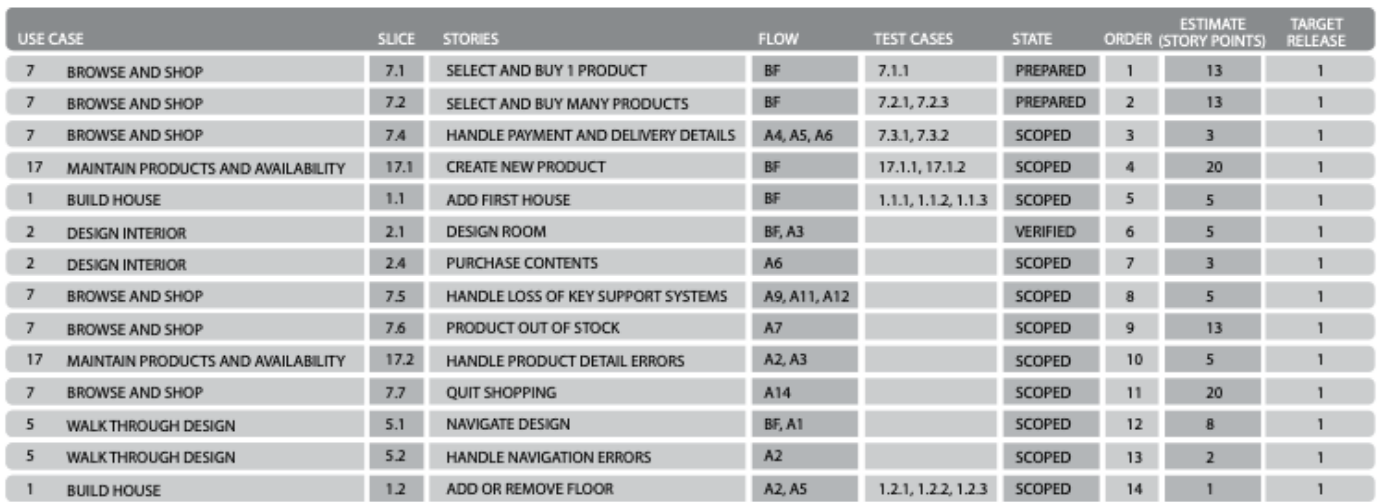
Task: Click the 'PRODUCT OUT OF STOCK' story
Action: (532, 329)
